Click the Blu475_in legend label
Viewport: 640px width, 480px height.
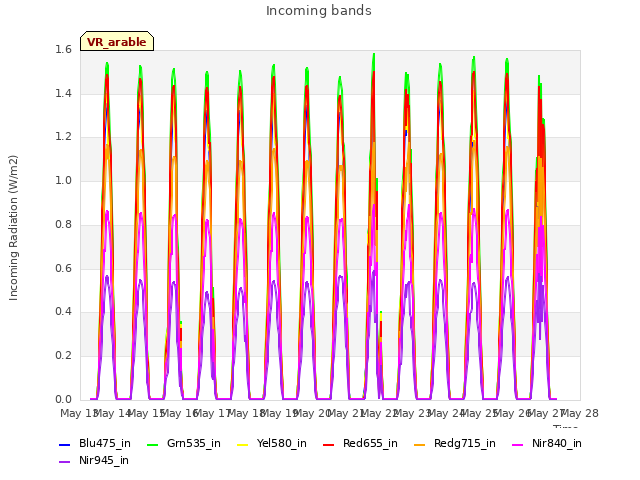coord(105,443)
